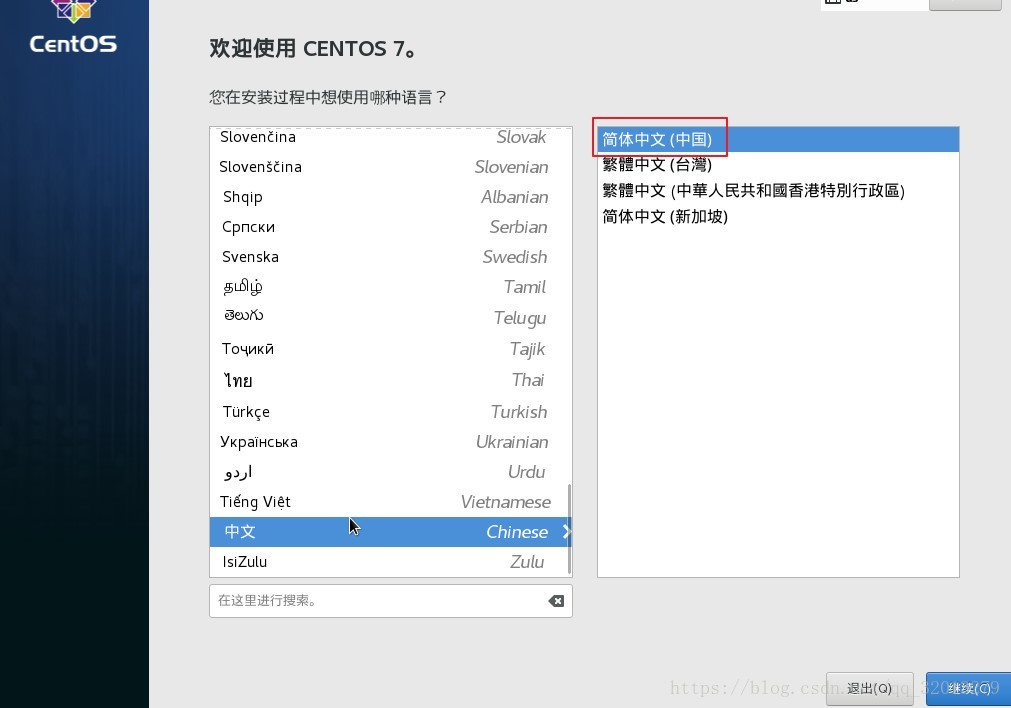Select Svenska Swedish language

click(x=391, y=257)
